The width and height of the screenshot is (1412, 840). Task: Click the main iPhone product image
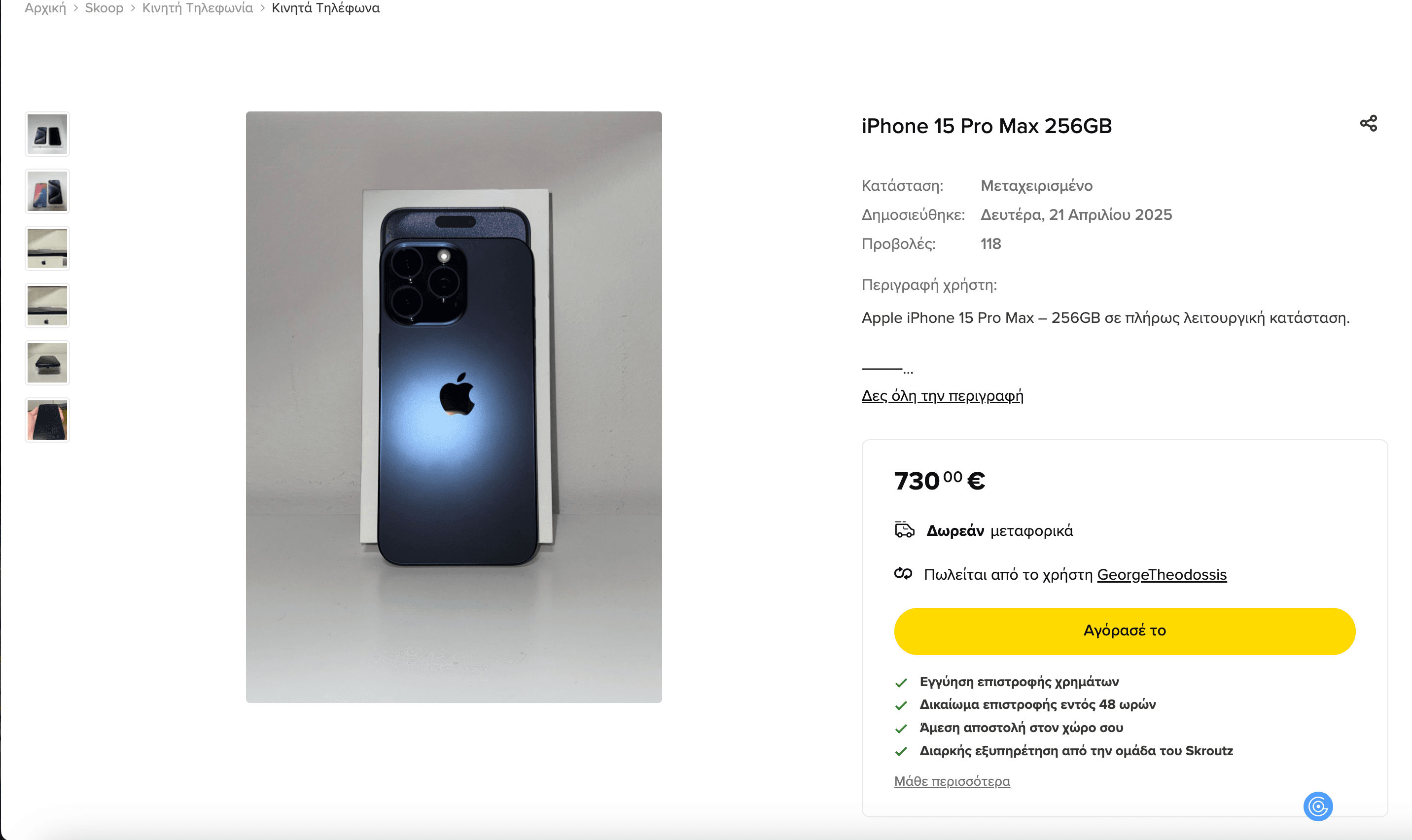click(x=453, y=406)
